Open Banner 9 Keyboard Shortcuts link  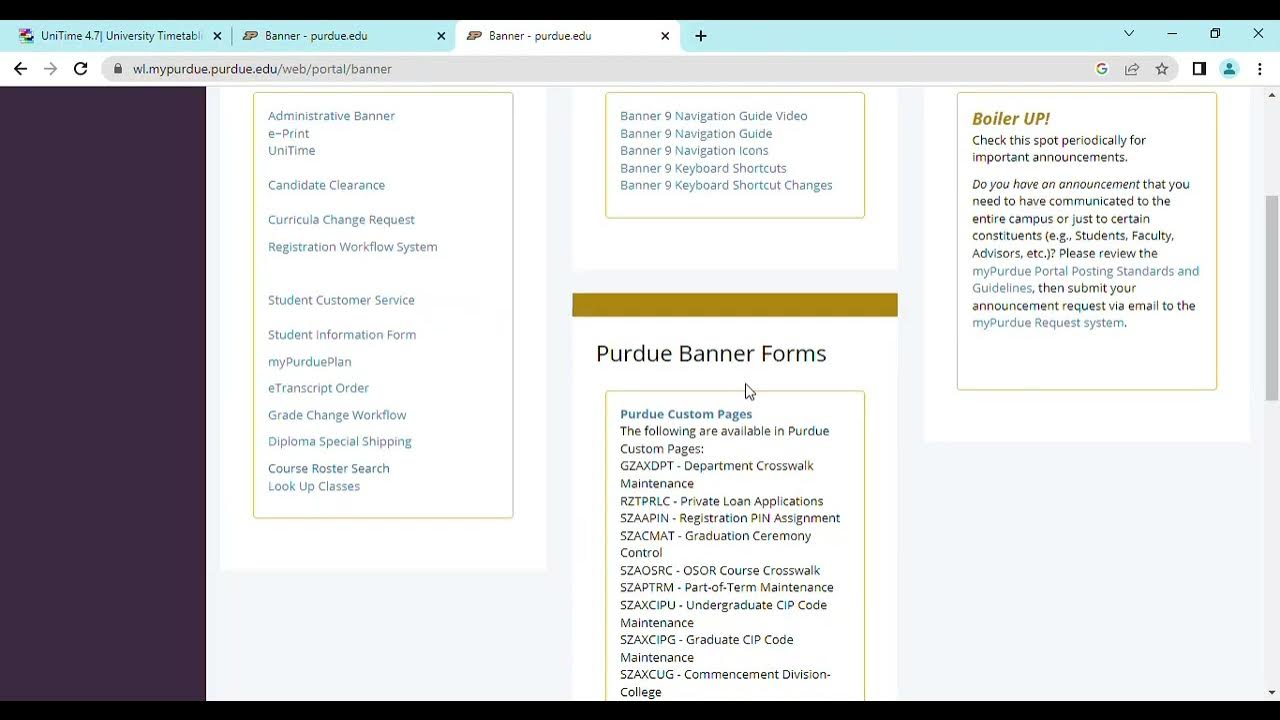703,168
